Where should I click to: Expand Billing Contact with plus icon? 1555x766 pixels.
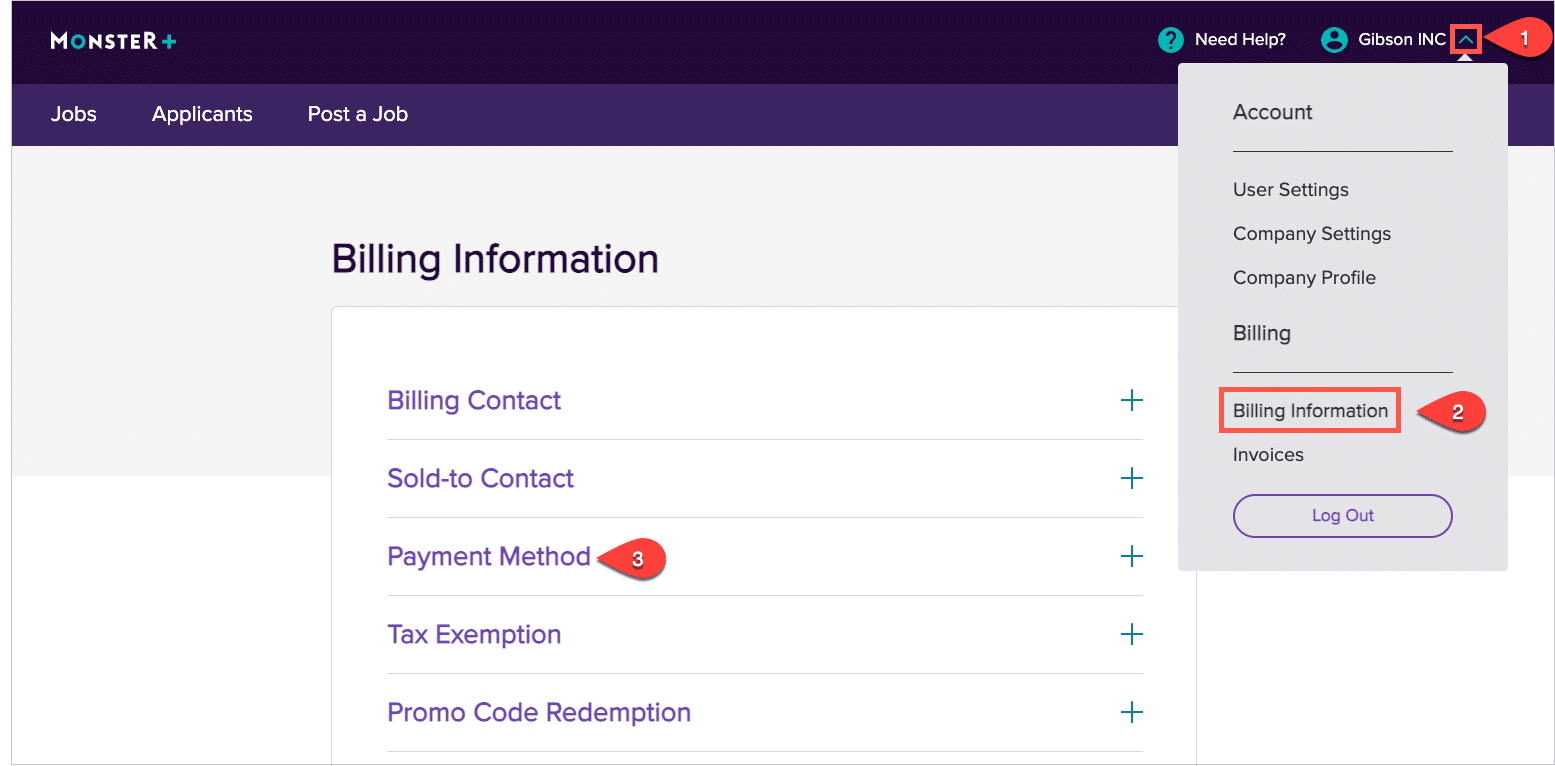(x=1131, y=401)
